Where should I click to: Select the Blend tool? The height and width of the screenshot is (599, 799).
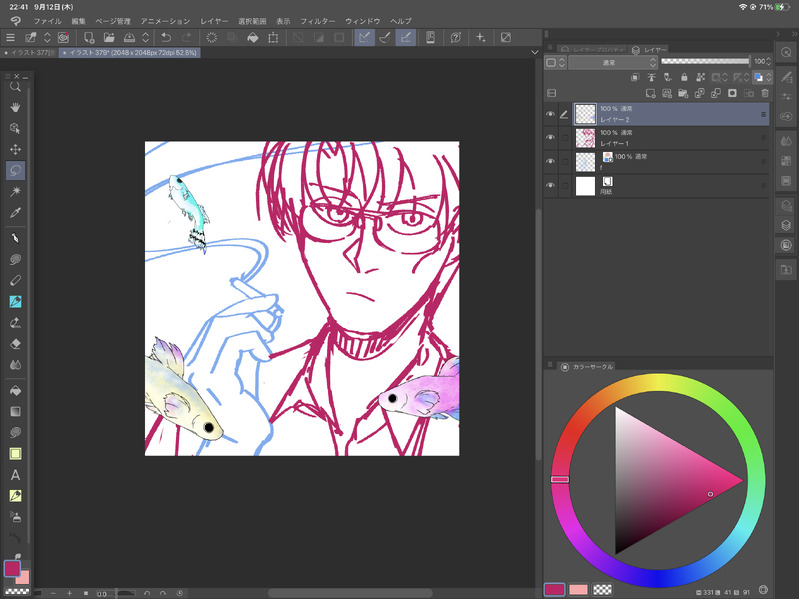tap(15, 365)
